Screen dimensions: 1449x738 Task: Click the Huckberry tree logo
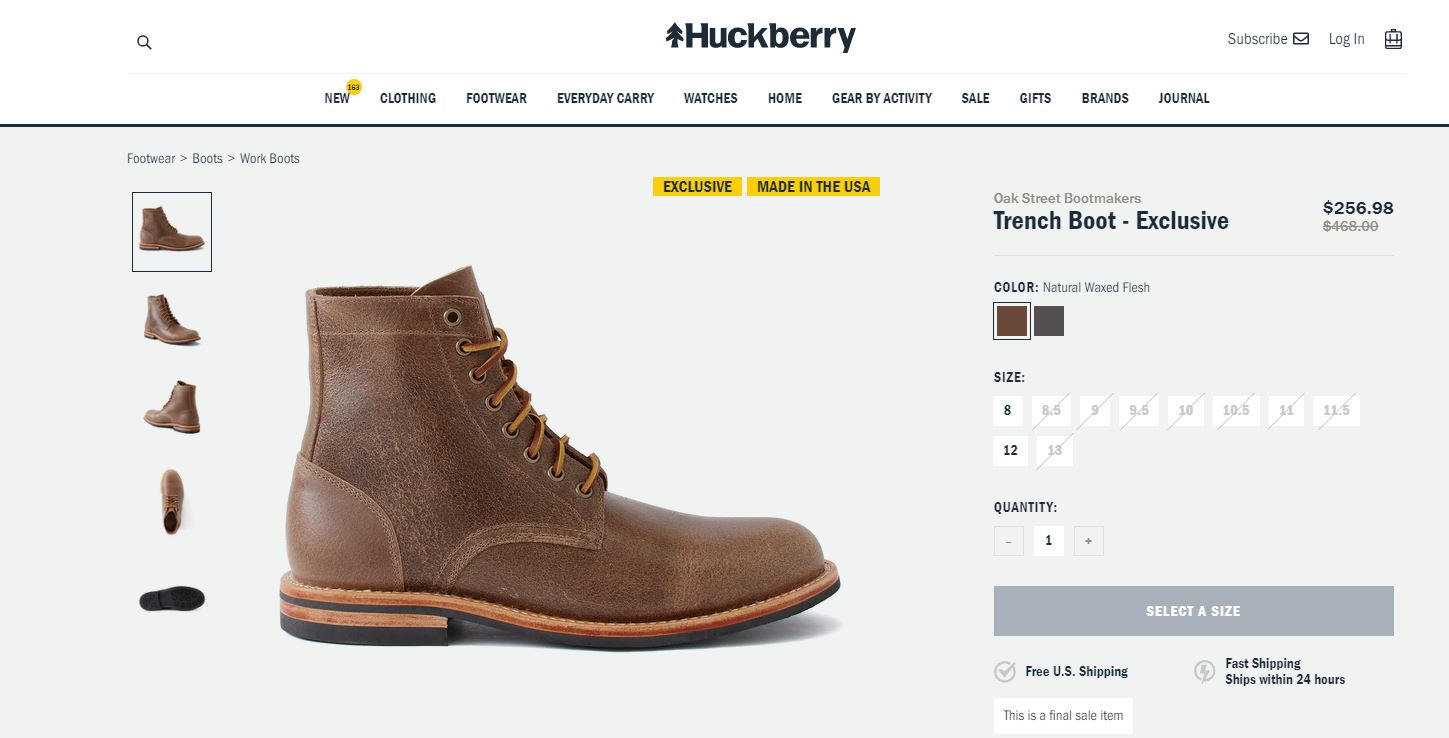pyautogui.click(x=676, y=36)
